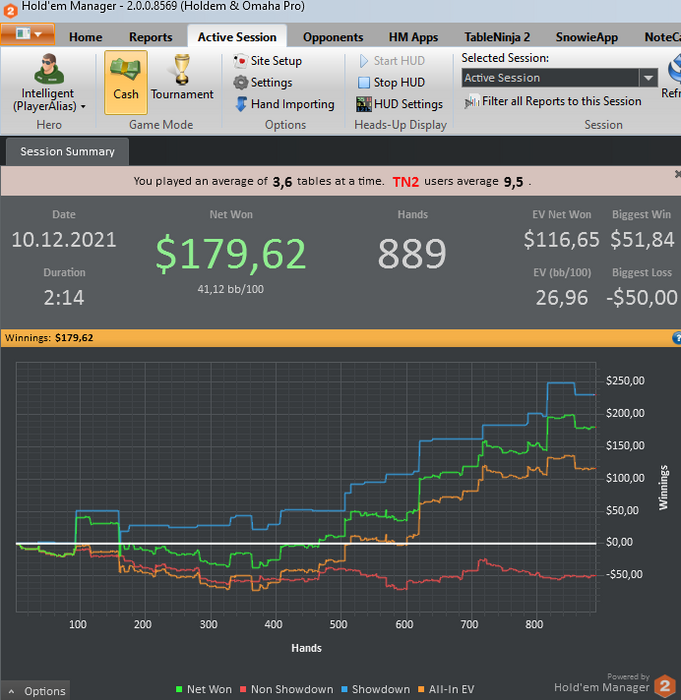This screenshot has height=700, width=681.
Task: Open the TableNinja 2 ribbon tab
Action: [497, 37]
